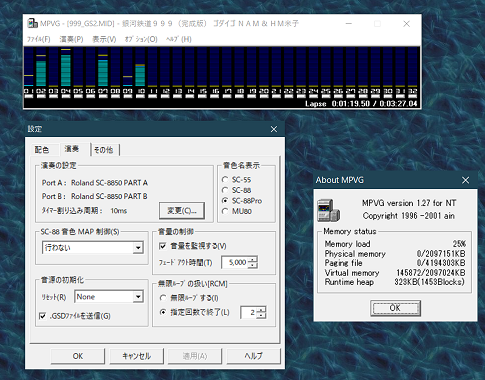Select 無限ループする(I) radio option

point(189,298)
